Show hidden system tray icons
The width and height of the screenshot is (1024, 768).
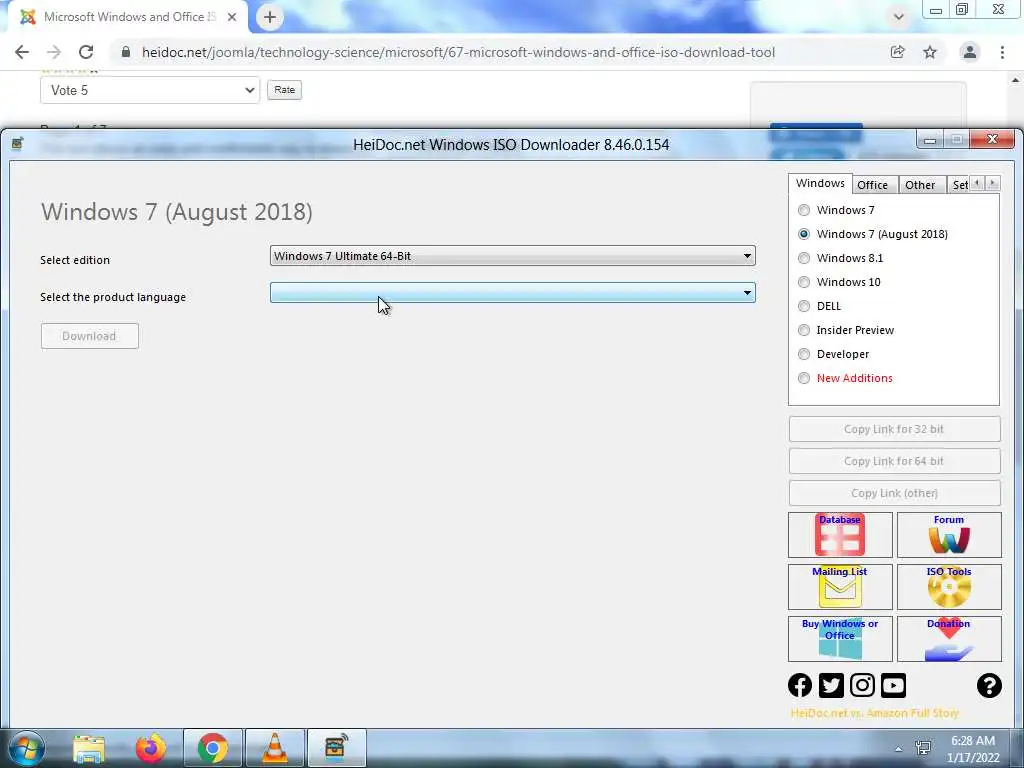point(899,749)
